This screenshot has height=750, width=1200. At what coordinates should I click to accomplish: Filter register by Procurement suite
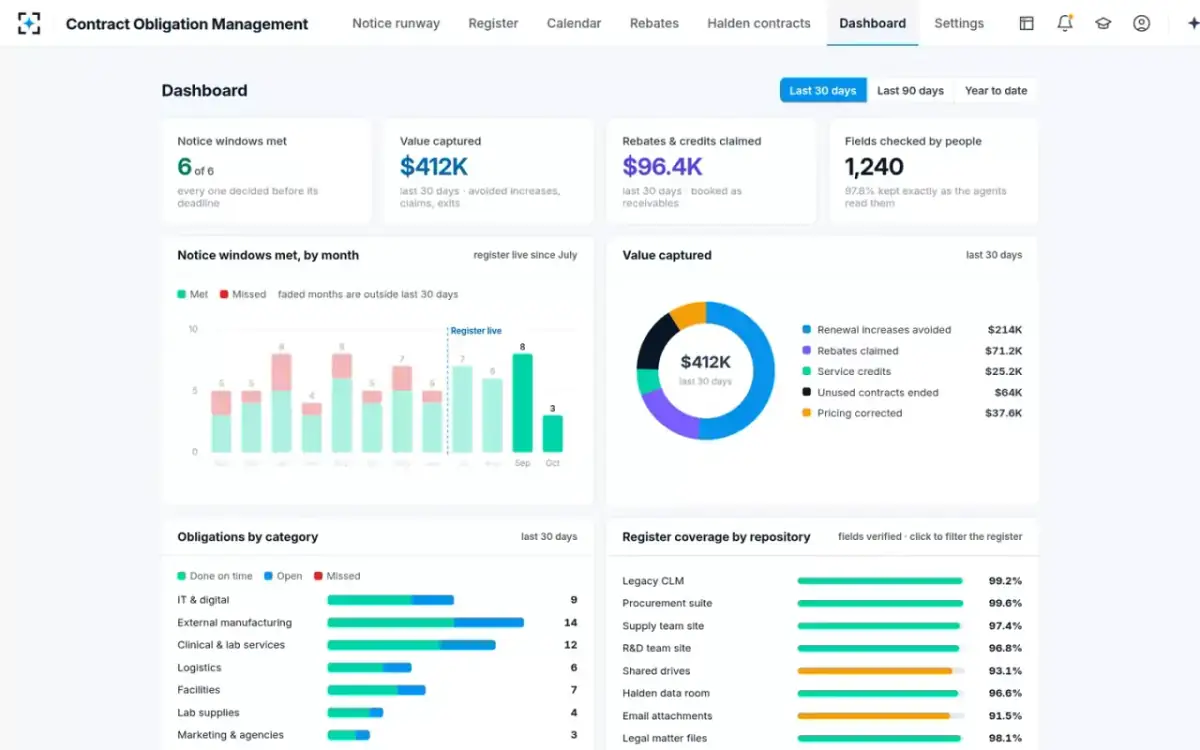[x=822, y=603]
